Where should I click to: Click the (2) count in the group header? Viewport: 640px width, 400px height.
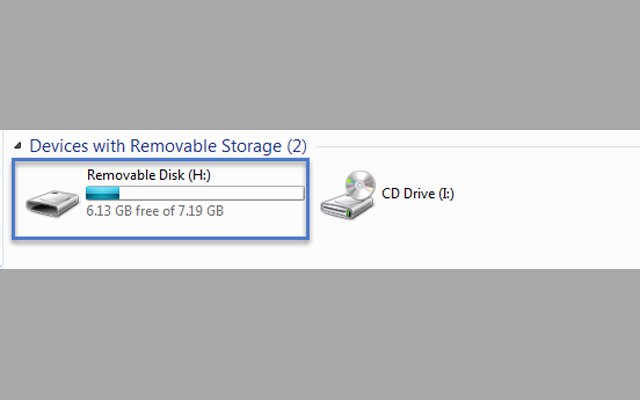tap(297, 146)
